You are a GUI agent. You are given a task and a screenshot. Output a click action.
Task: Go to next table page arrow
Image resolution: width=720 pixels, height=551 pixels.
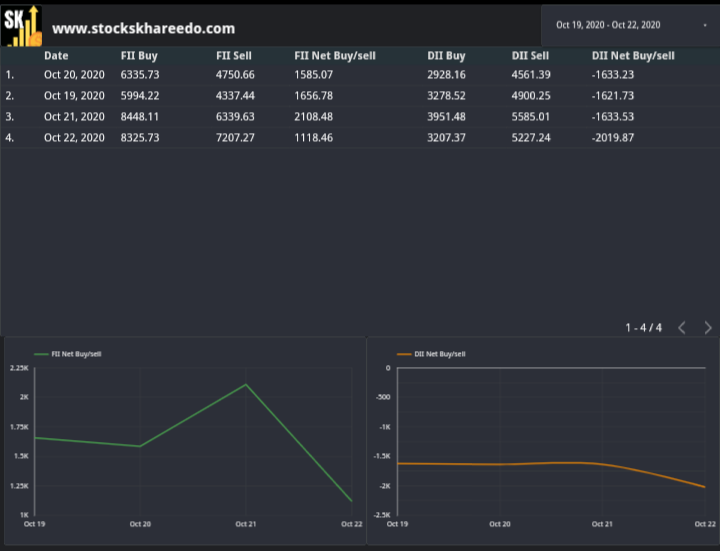click(x=708, y=327)
